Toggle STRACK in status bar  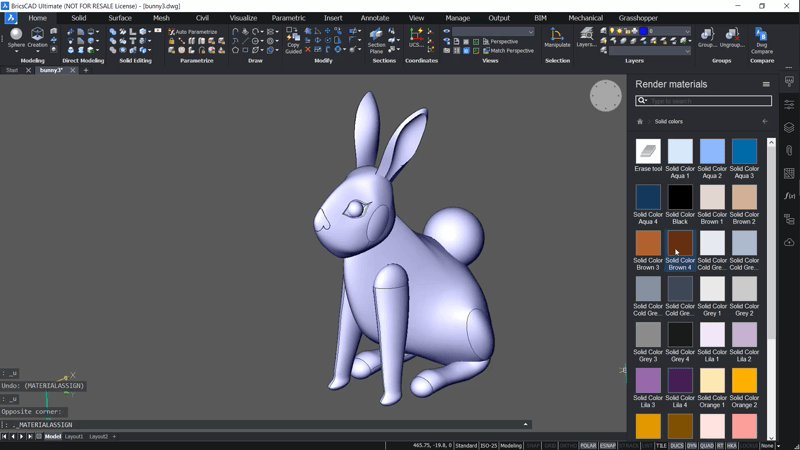pos(629,445)
